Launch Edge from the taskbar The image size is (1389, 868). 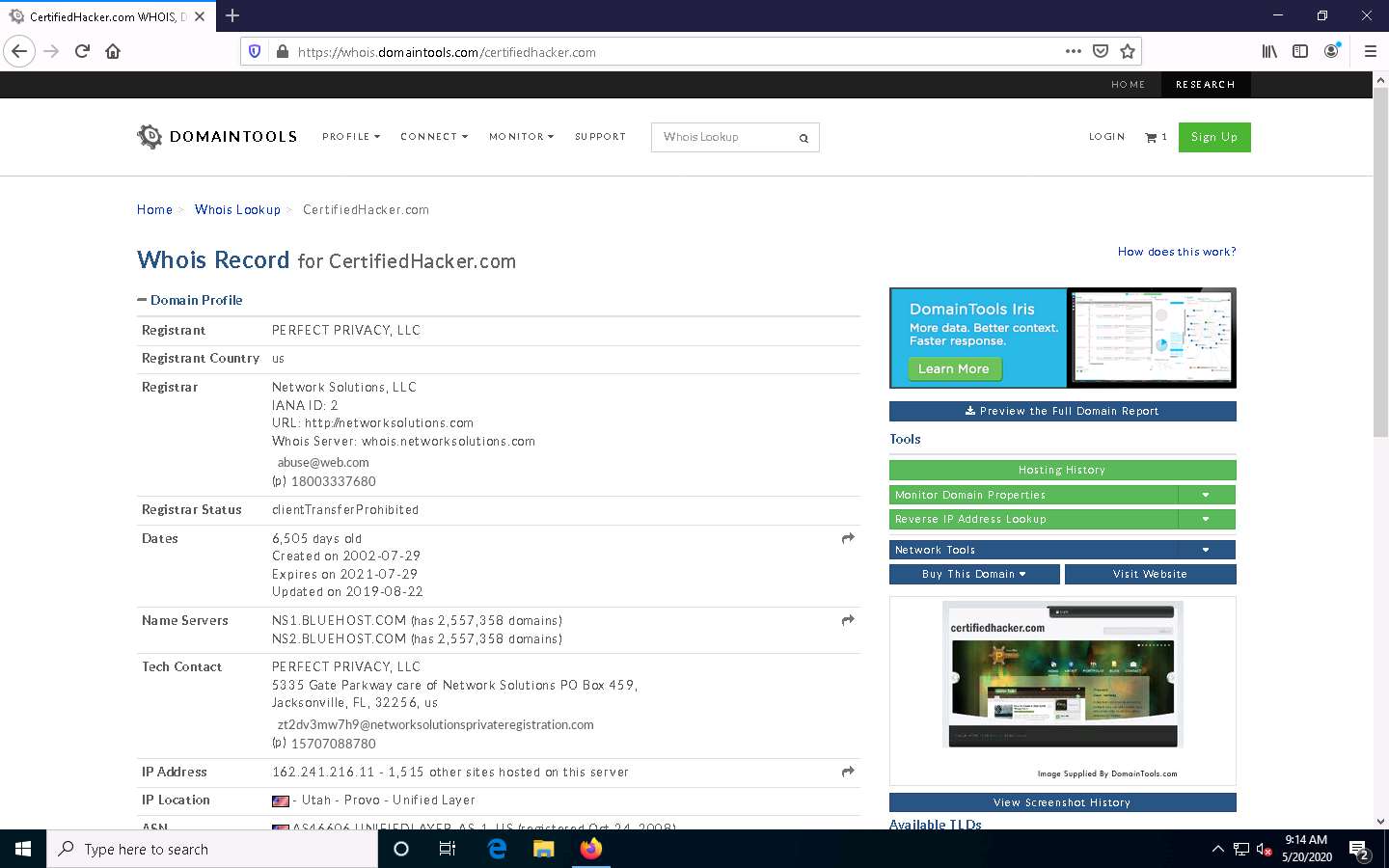point(497,849)
